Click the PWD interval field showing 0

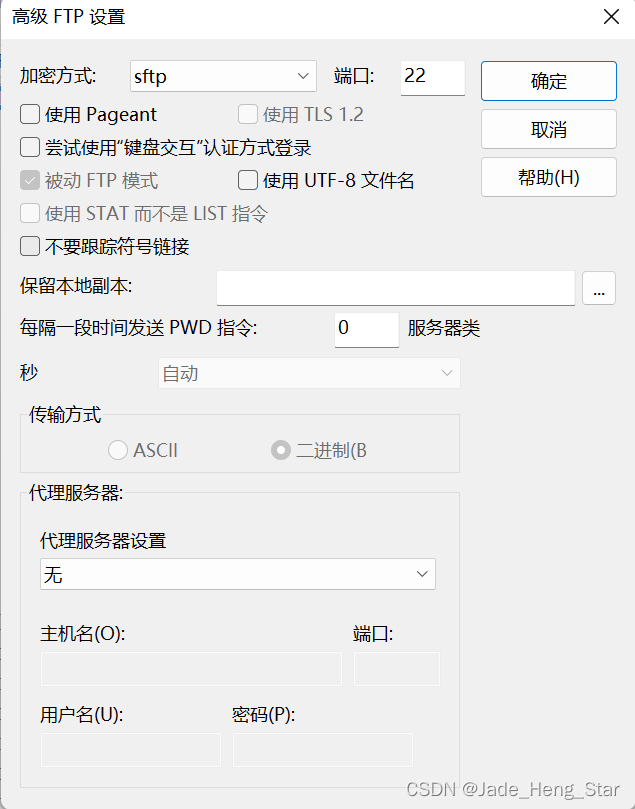pyautogui.click(x=366, y=330)
